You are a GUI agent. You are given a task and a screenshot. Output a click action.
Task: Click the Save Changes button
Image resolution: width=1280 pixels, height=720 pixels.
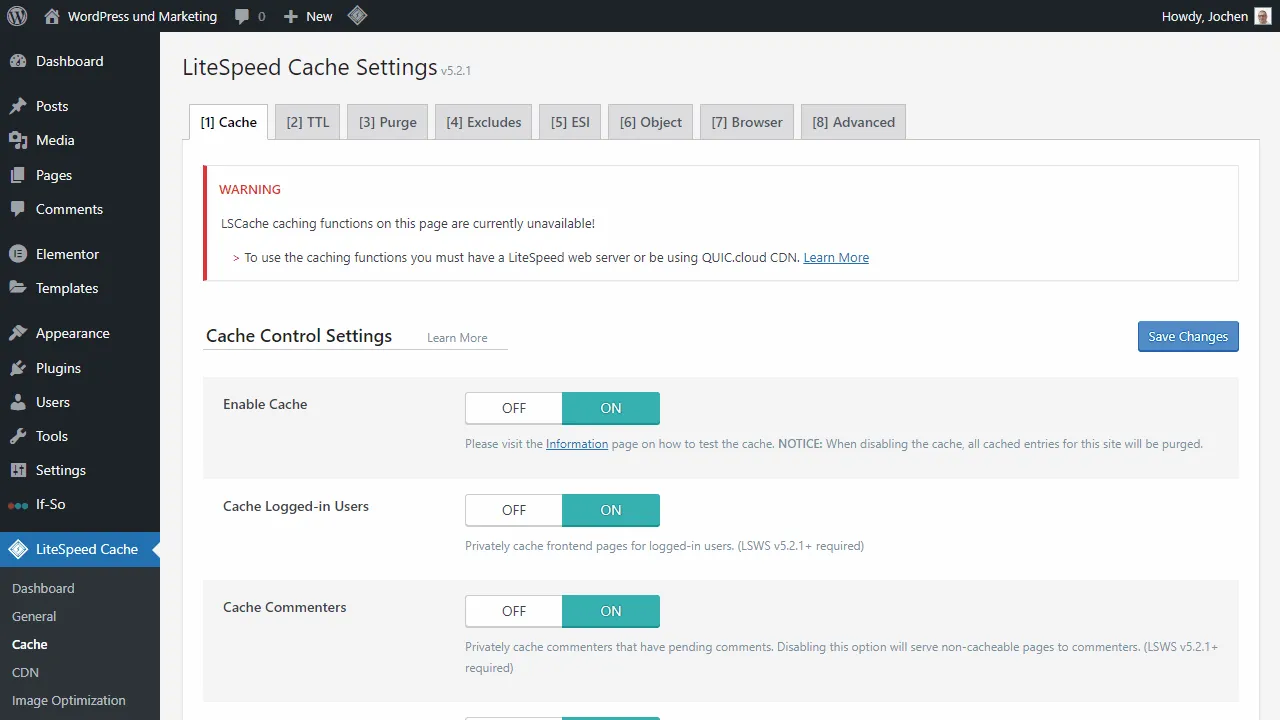1188,336
